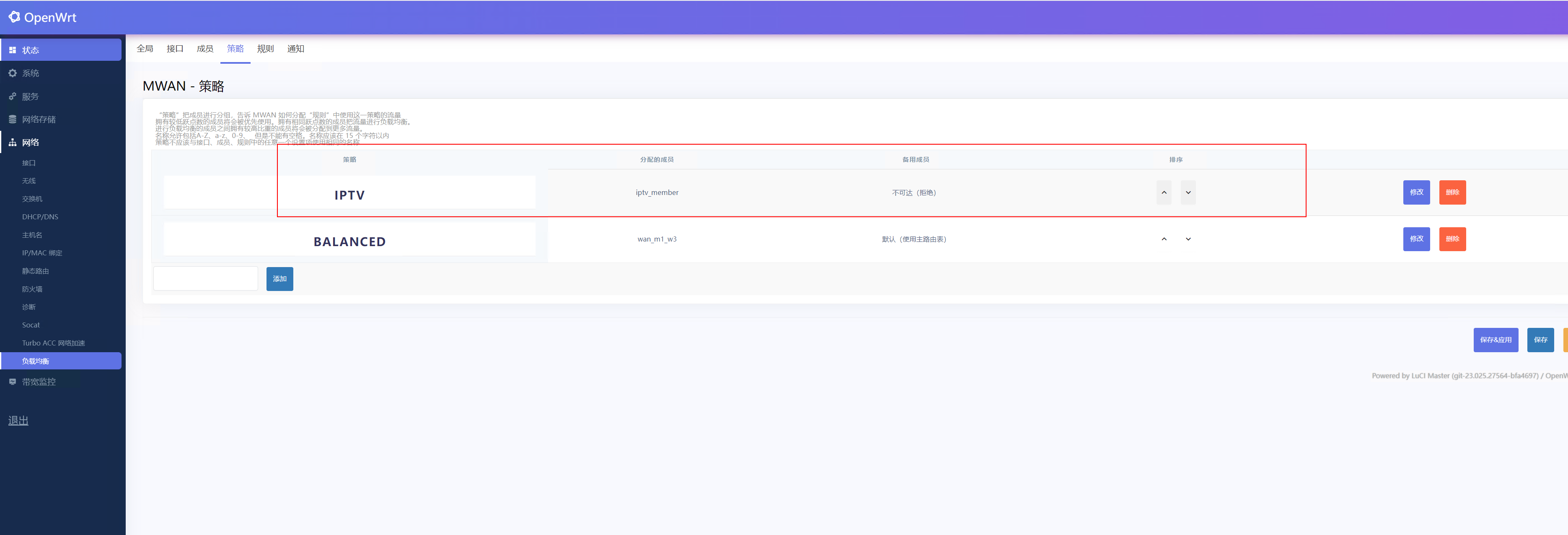Delete the BALANCED policy with 删除
This screenshot has width=1568, height=535.
pyautogui.click(x=1452, y=239)
